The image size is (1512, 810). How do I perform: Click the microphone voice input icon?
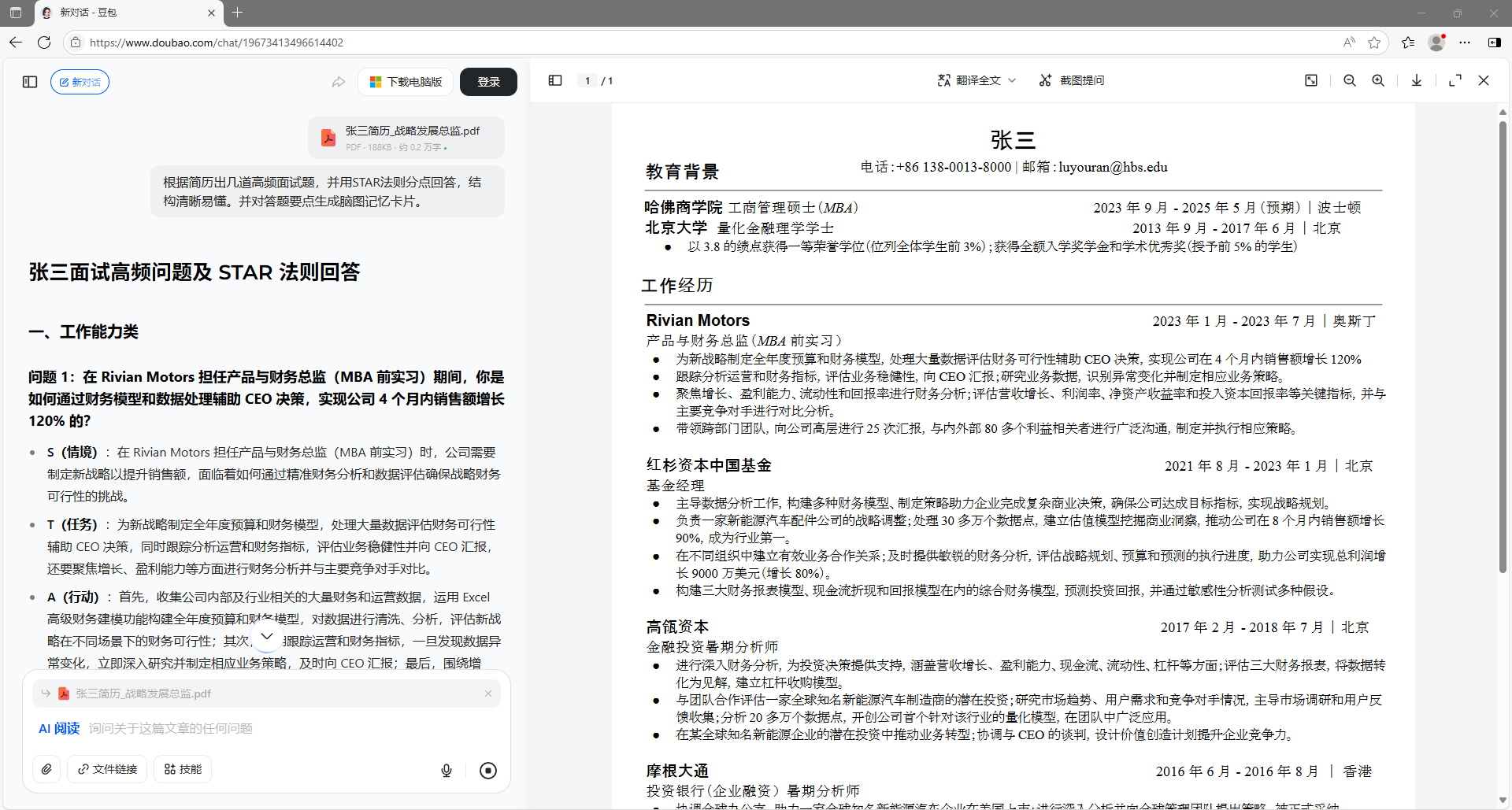(x=447, y=771)
